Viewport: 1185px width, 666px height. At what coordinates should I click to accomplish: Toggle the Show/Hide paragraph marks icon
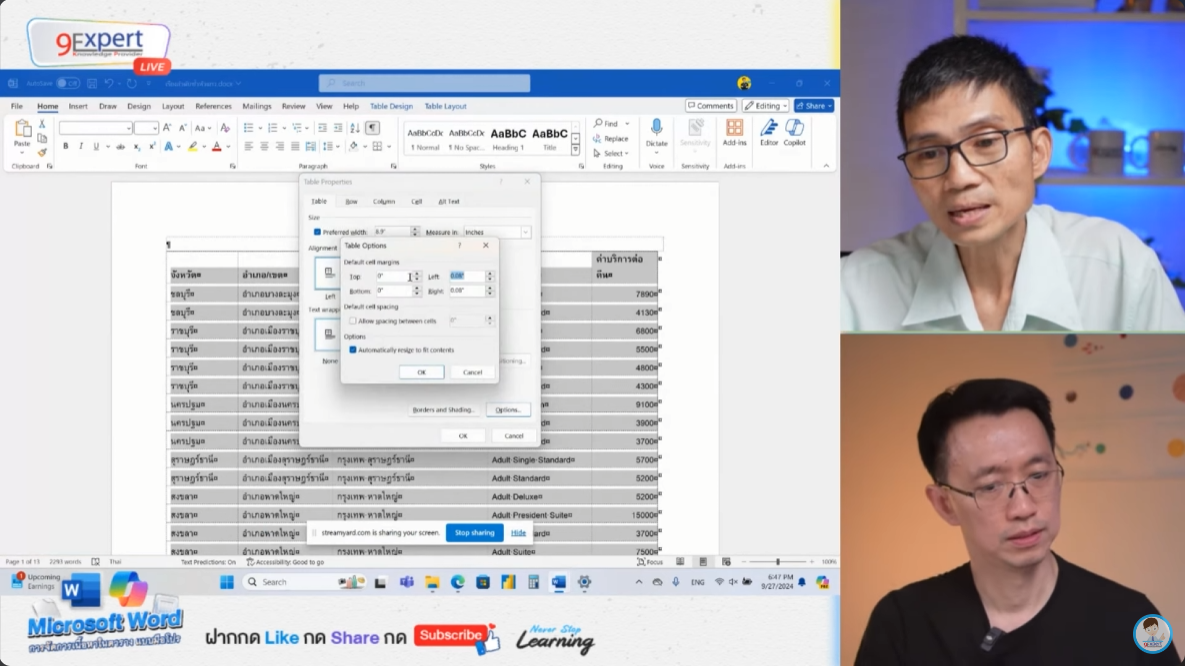tap(372, 128)
